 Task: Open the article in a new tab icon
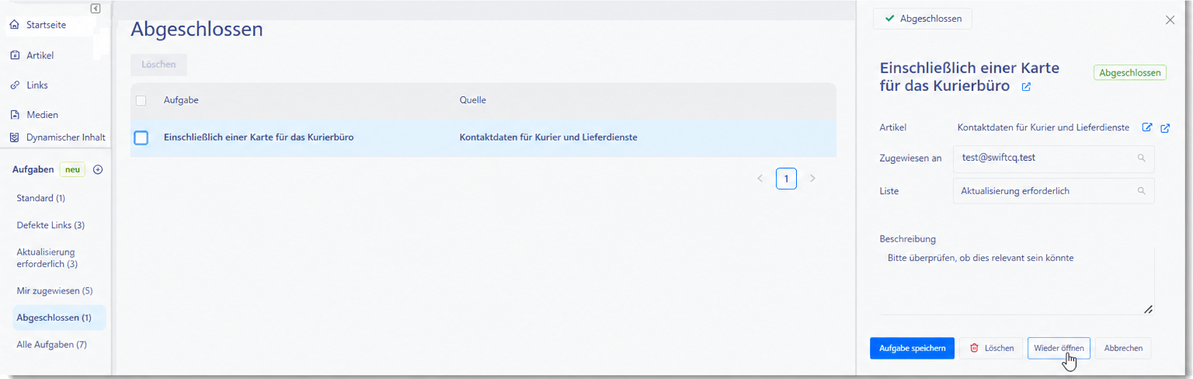(1165, 128)
